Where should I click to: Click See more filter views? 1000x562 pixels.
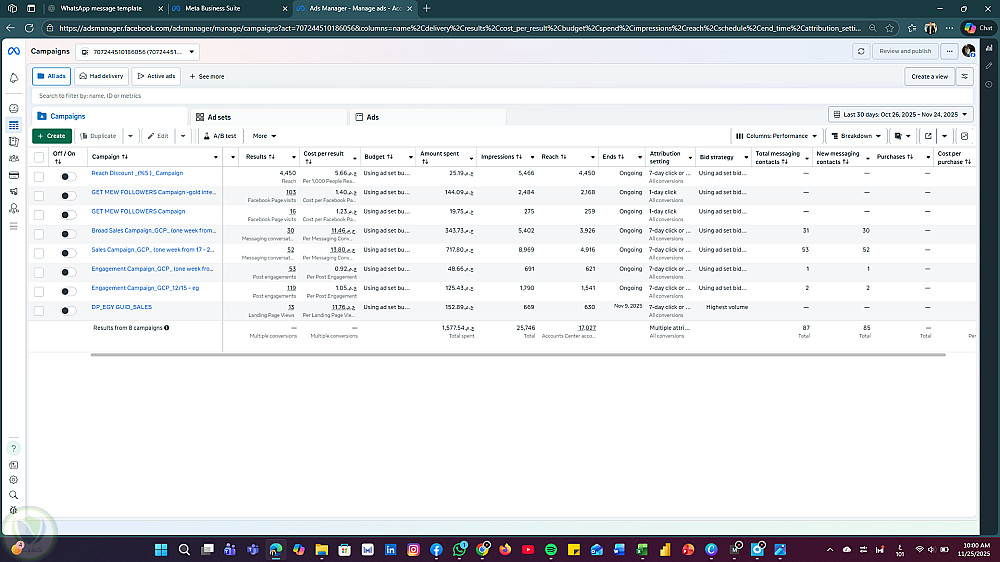(x=207, y=77)
